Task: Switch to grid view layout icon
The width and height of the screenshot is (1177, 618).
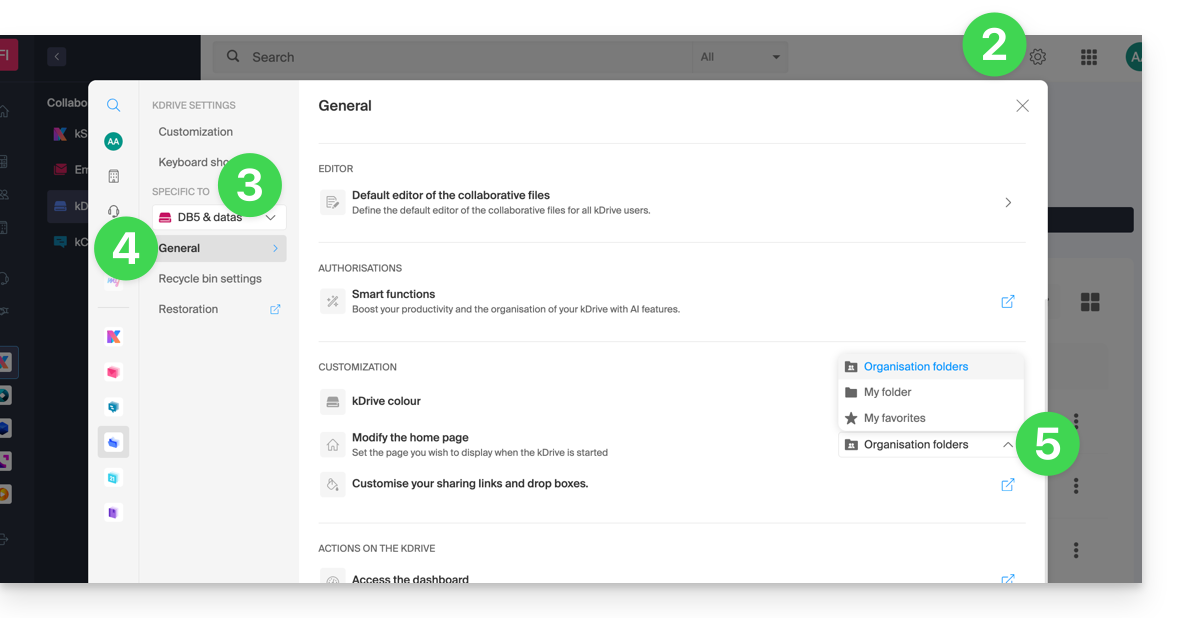Action: click(1090, 302)
